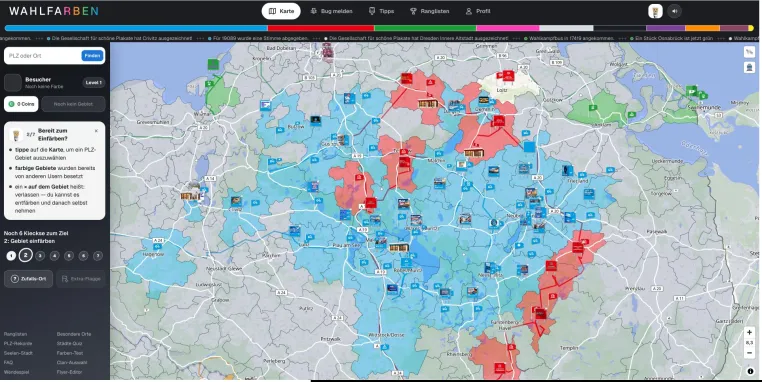Click the Templin label on the map
This screenshot has height=382, width=762.
(x=569, y=348)
